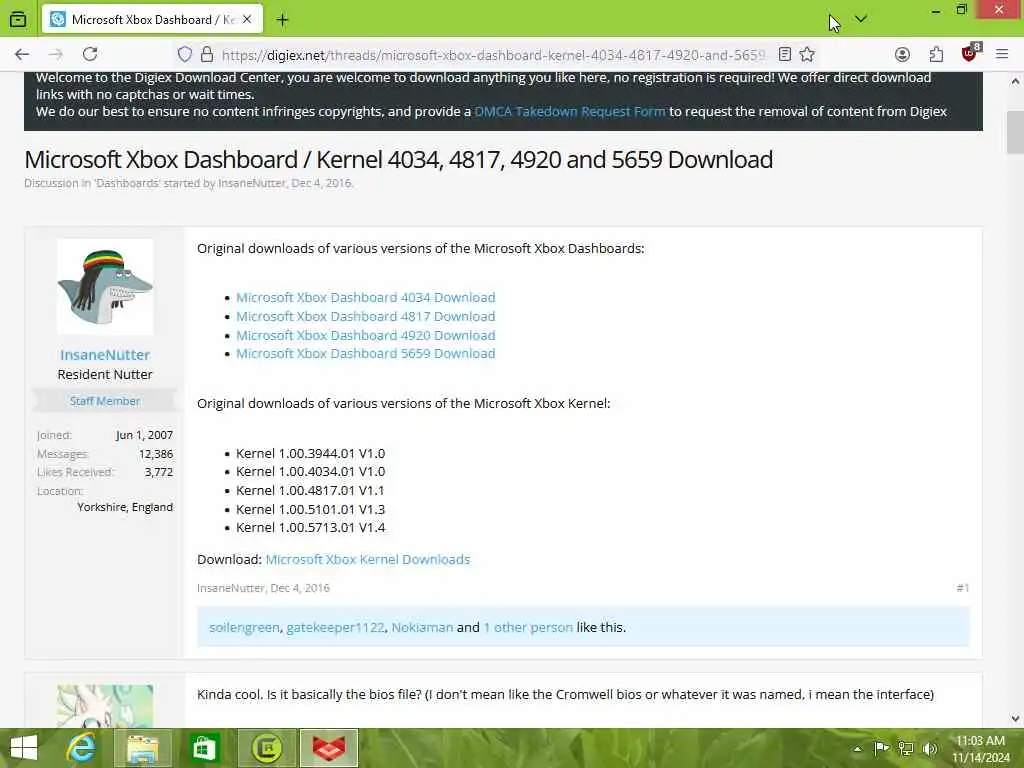Screen dimensions: 1024x768
Task: Click the second poster's avatar thumbnail
Action: point(105,706)
